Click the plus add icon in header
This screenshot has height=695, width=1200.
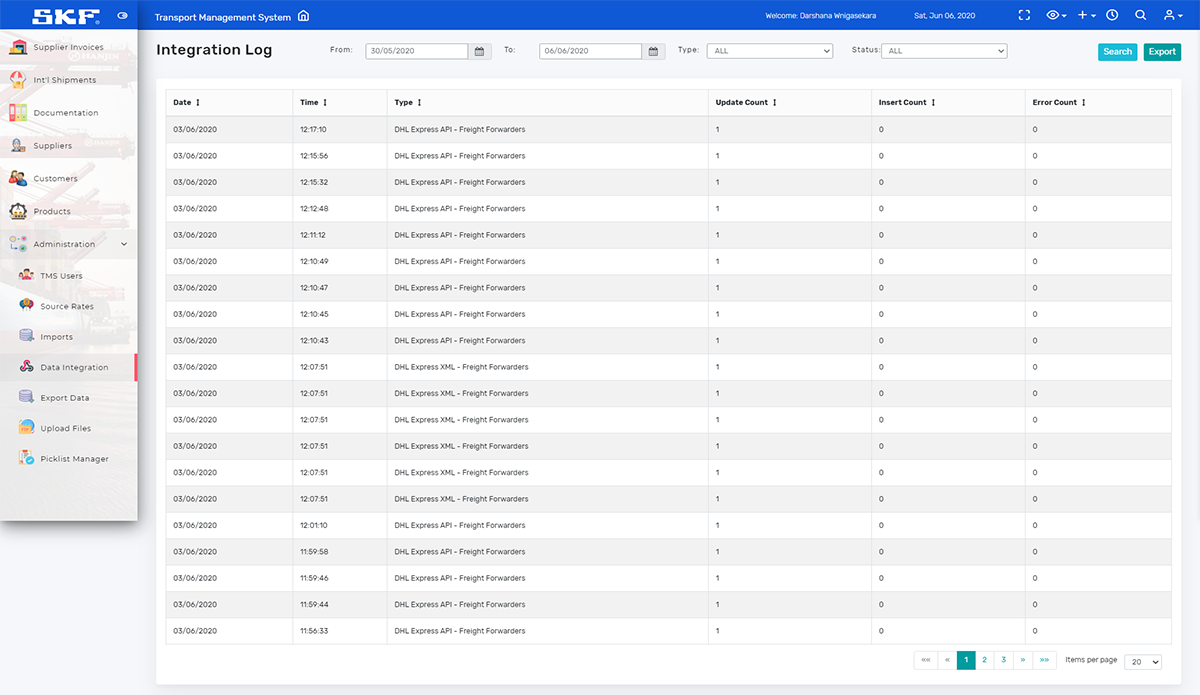1086,16
